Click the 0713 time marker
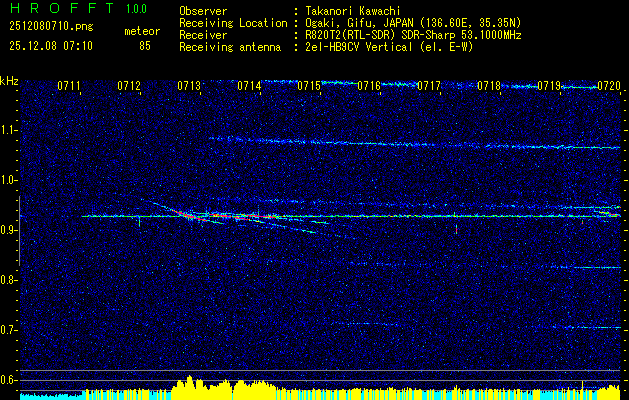629x400 pixels. pos(189,87)
